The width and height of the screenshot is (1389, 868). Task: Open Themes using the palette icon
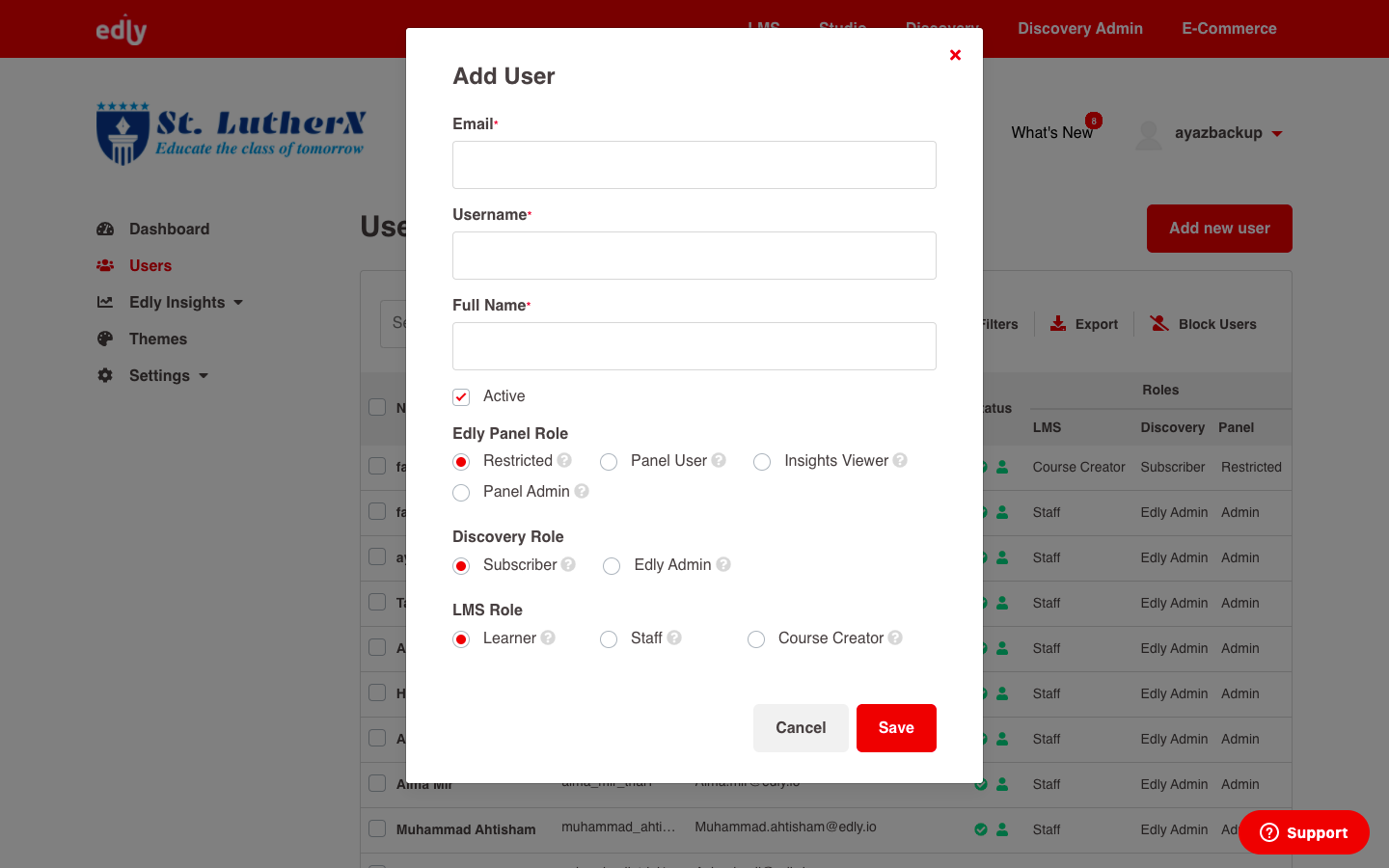(x=105, y=339)
